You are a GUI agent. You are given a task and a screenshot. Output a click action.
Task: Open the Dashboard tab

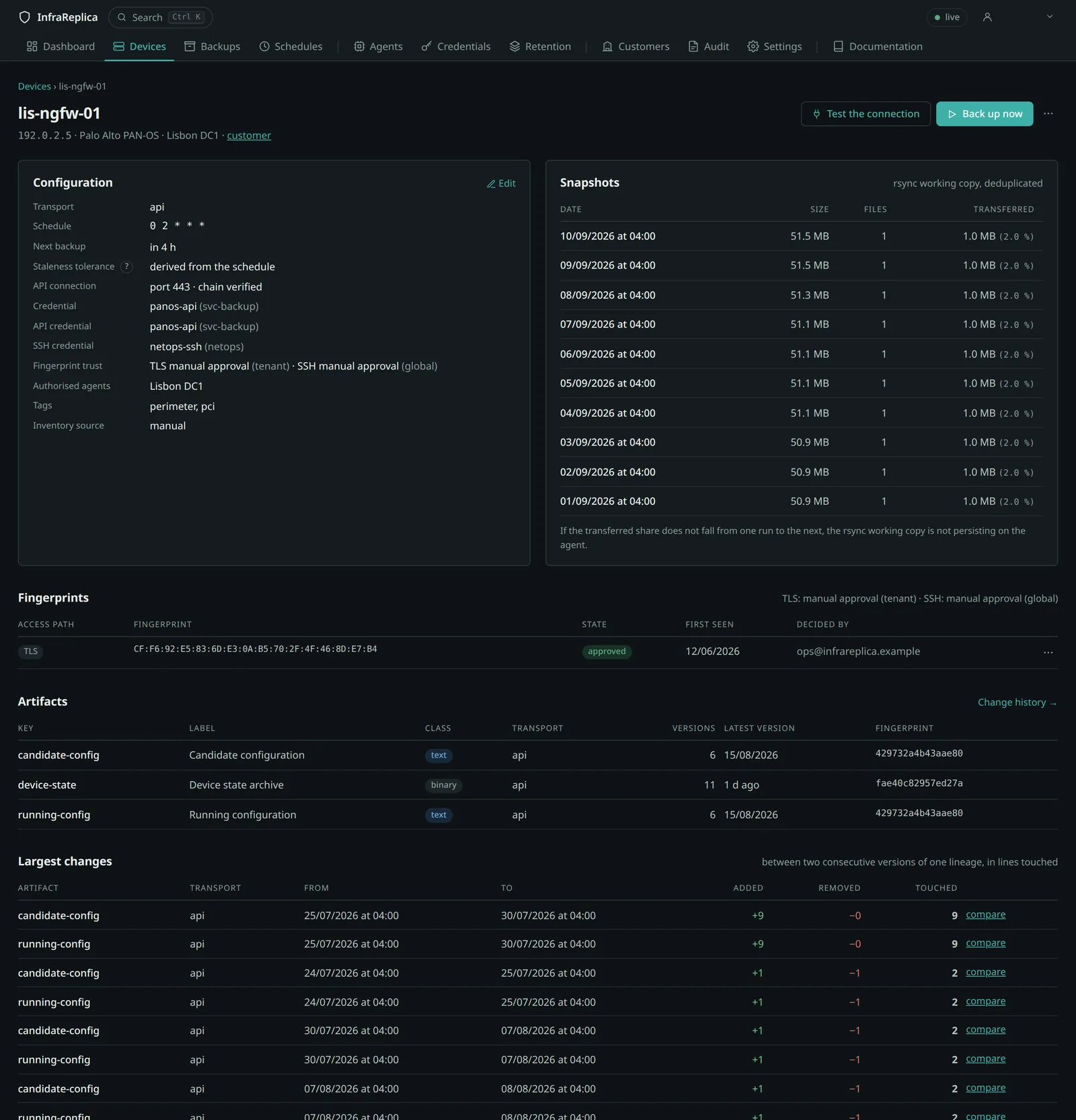[x=61, y=46]
